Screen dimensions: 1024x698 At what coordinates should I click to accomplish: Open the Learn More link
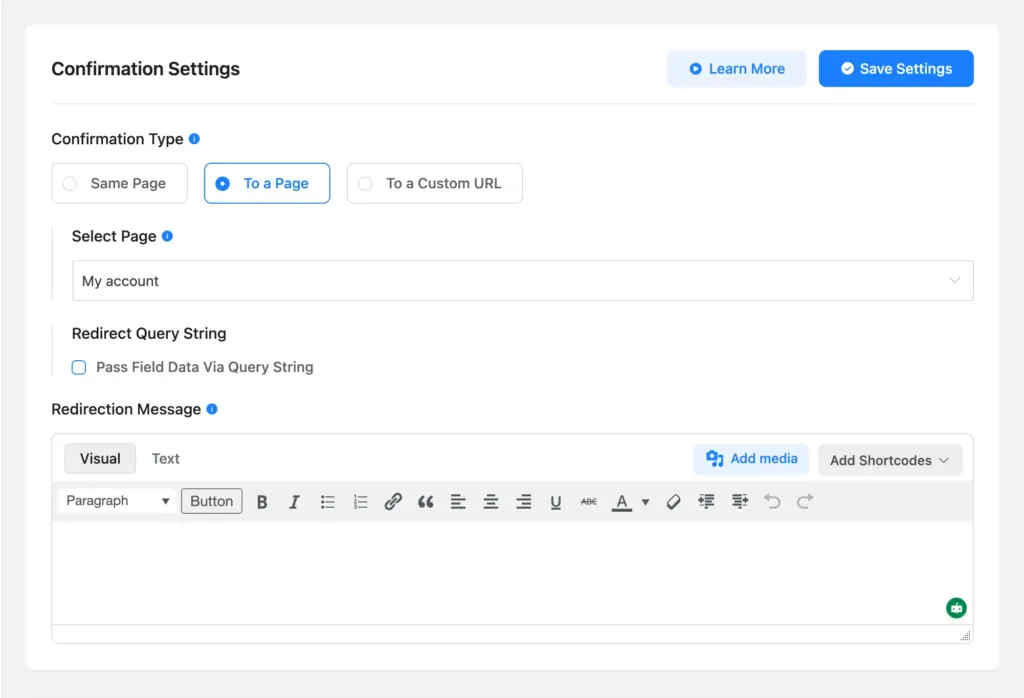click(737, 68)
